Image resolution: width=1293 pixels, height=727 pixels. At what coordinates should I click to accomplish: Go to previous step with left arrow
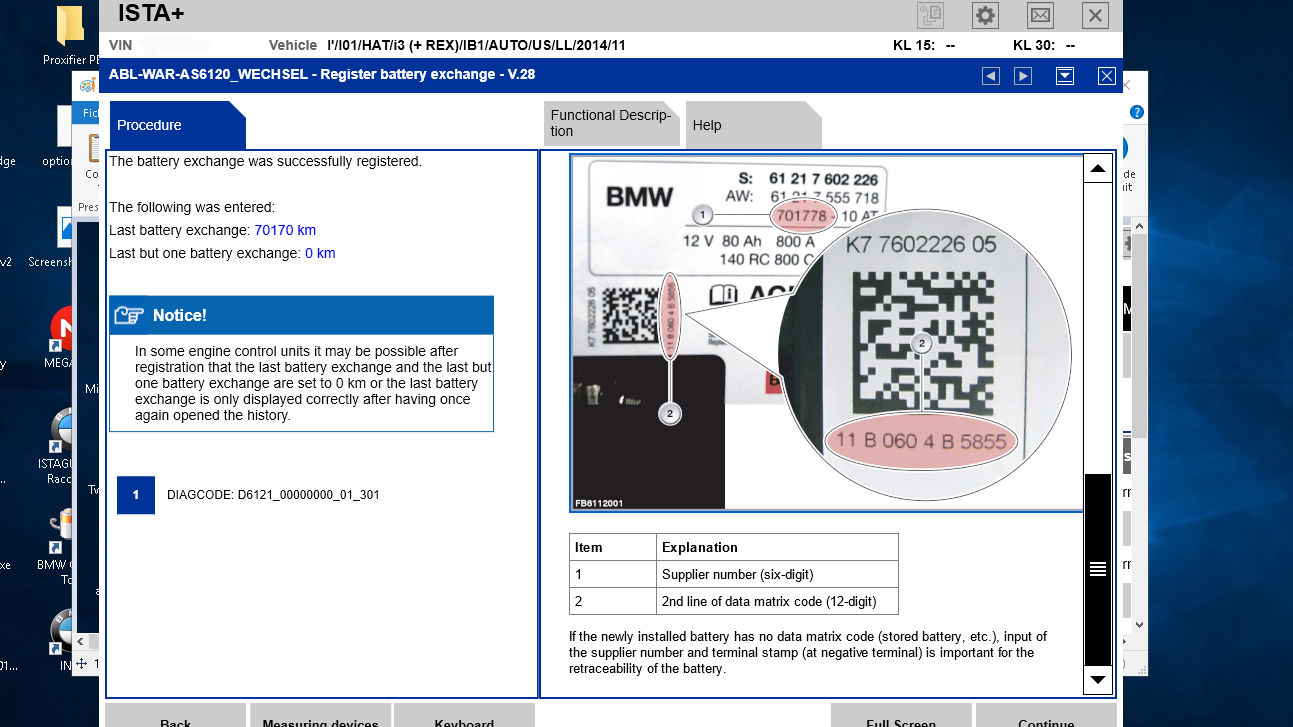point(990,76)
